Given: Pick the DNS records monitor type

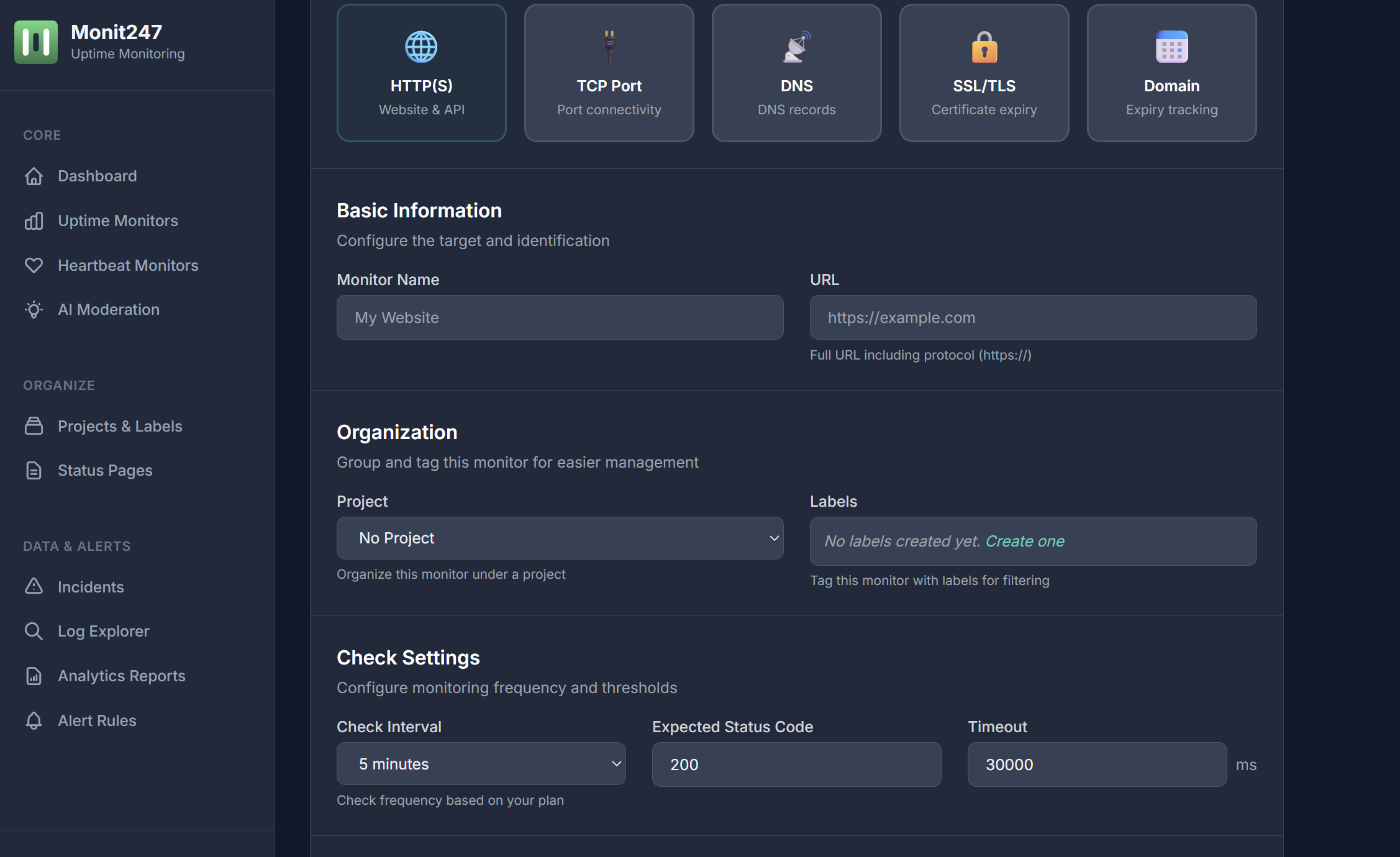Looking at the screenshot, I should pyautogui.click(x=796, y=73).
